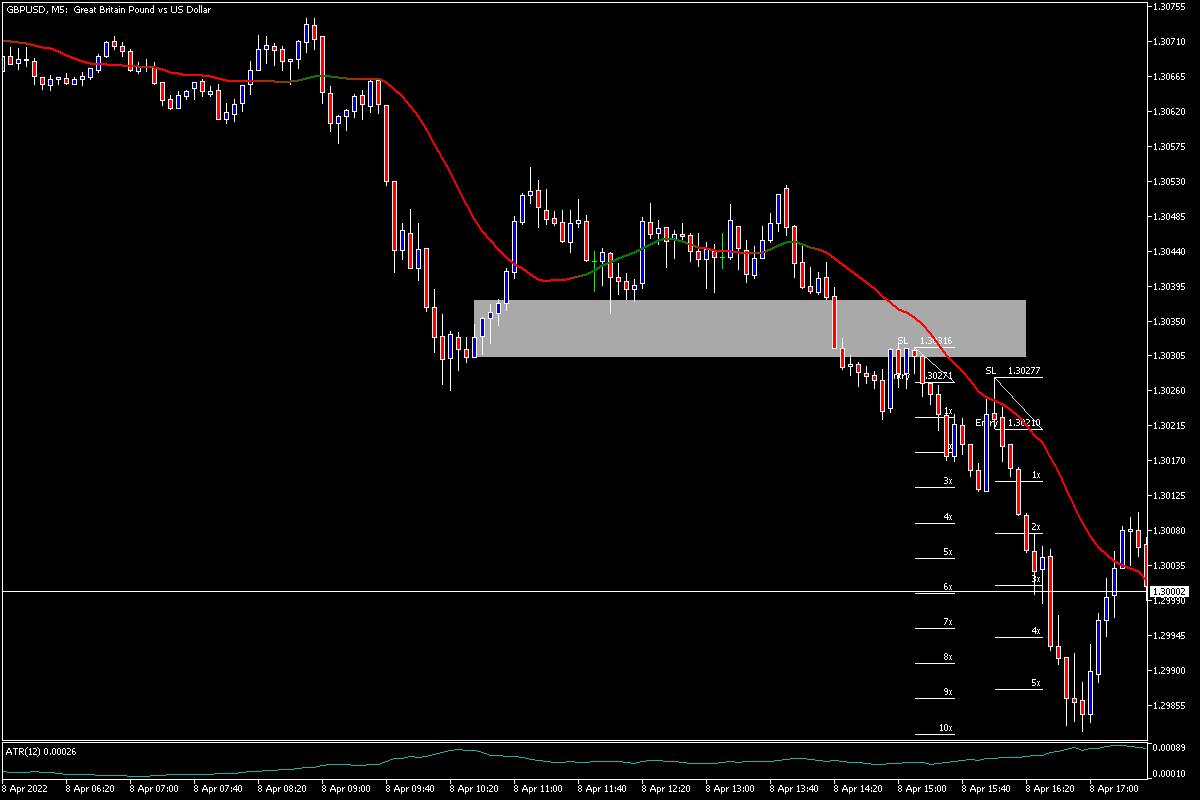This screenshot has width=1200, height=800.
Task: Click time axis label 8 Apr 13:00
Action: pos(729,788)
